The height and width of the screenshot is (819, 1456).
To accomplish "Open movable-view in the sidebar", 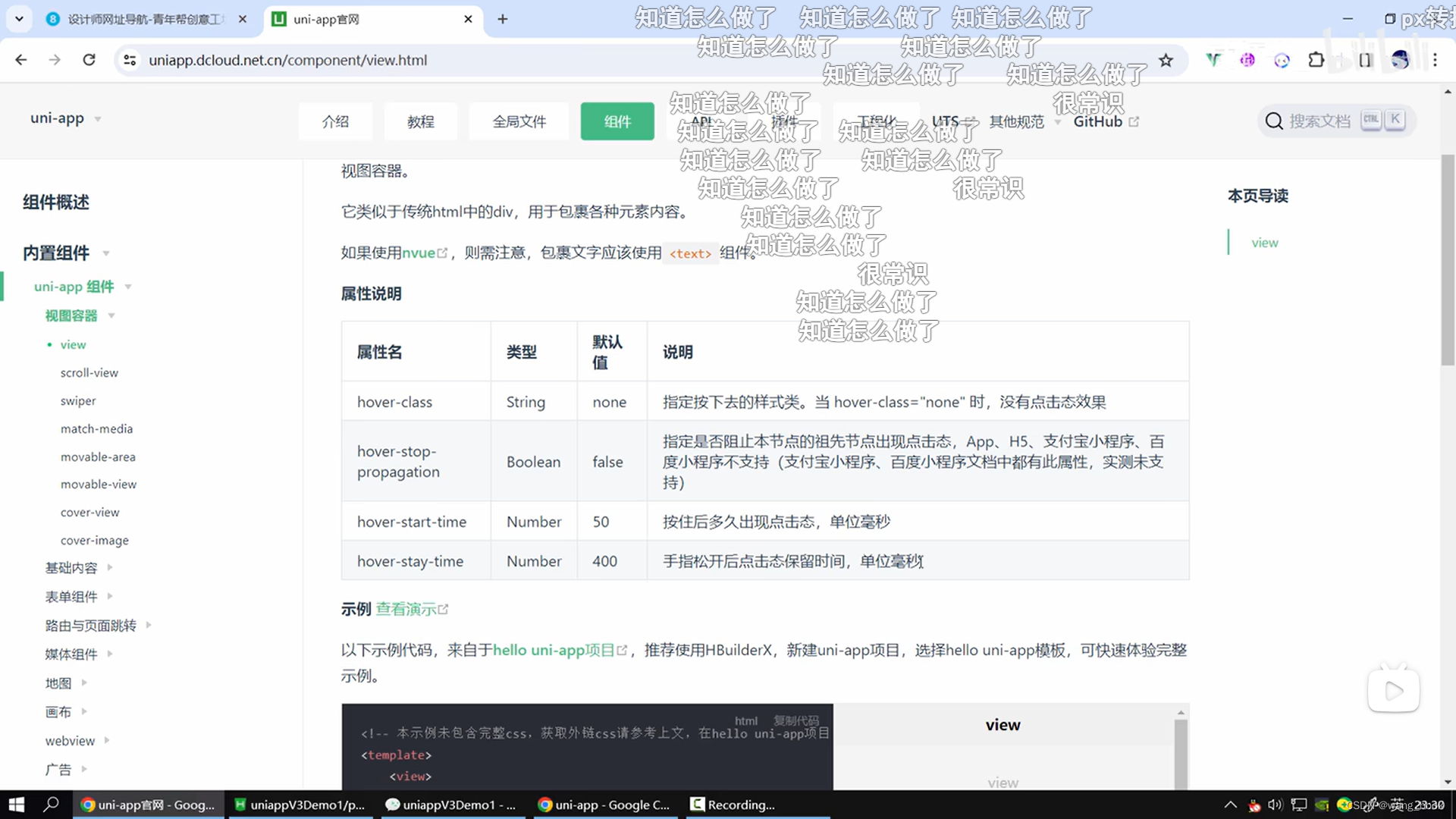I will (x=99, y=484).
